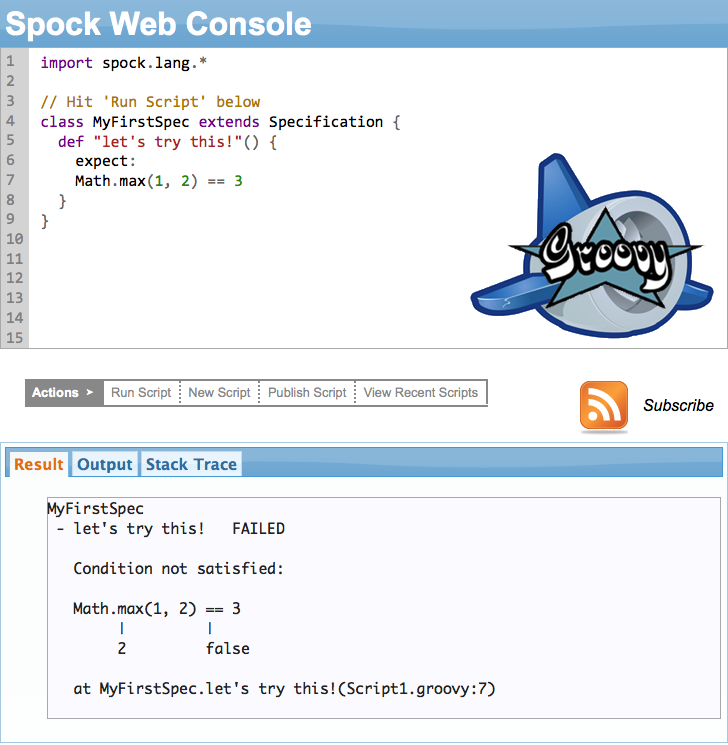Click Publish Script
This screenshot has width=728, height=745.
pyautogui.click(x=307, y=392)
